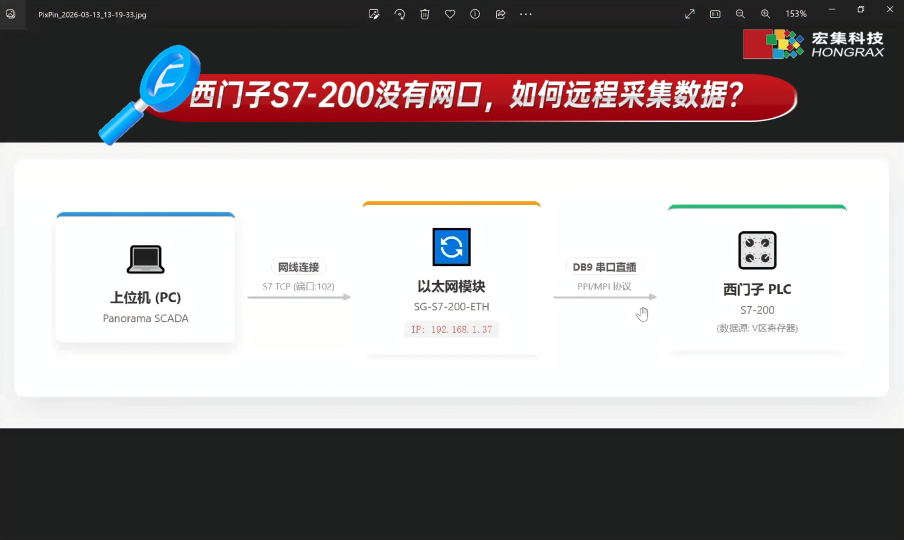Click the IP: 192.168.1.37 label
The image size is (904, 540).
pos(451,330)
